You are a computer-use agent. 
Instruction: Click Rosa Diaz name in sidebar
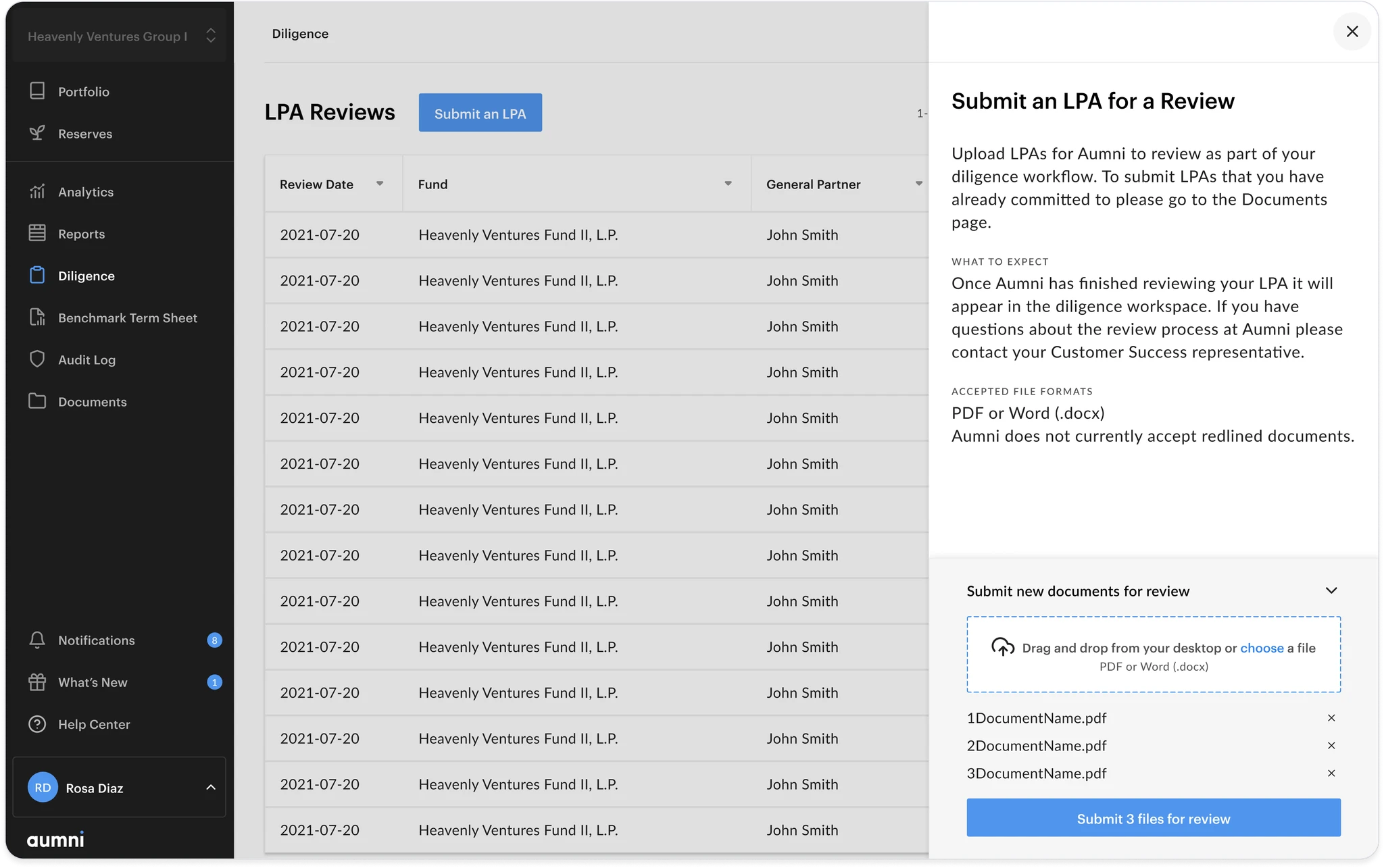tap(95, 788)
